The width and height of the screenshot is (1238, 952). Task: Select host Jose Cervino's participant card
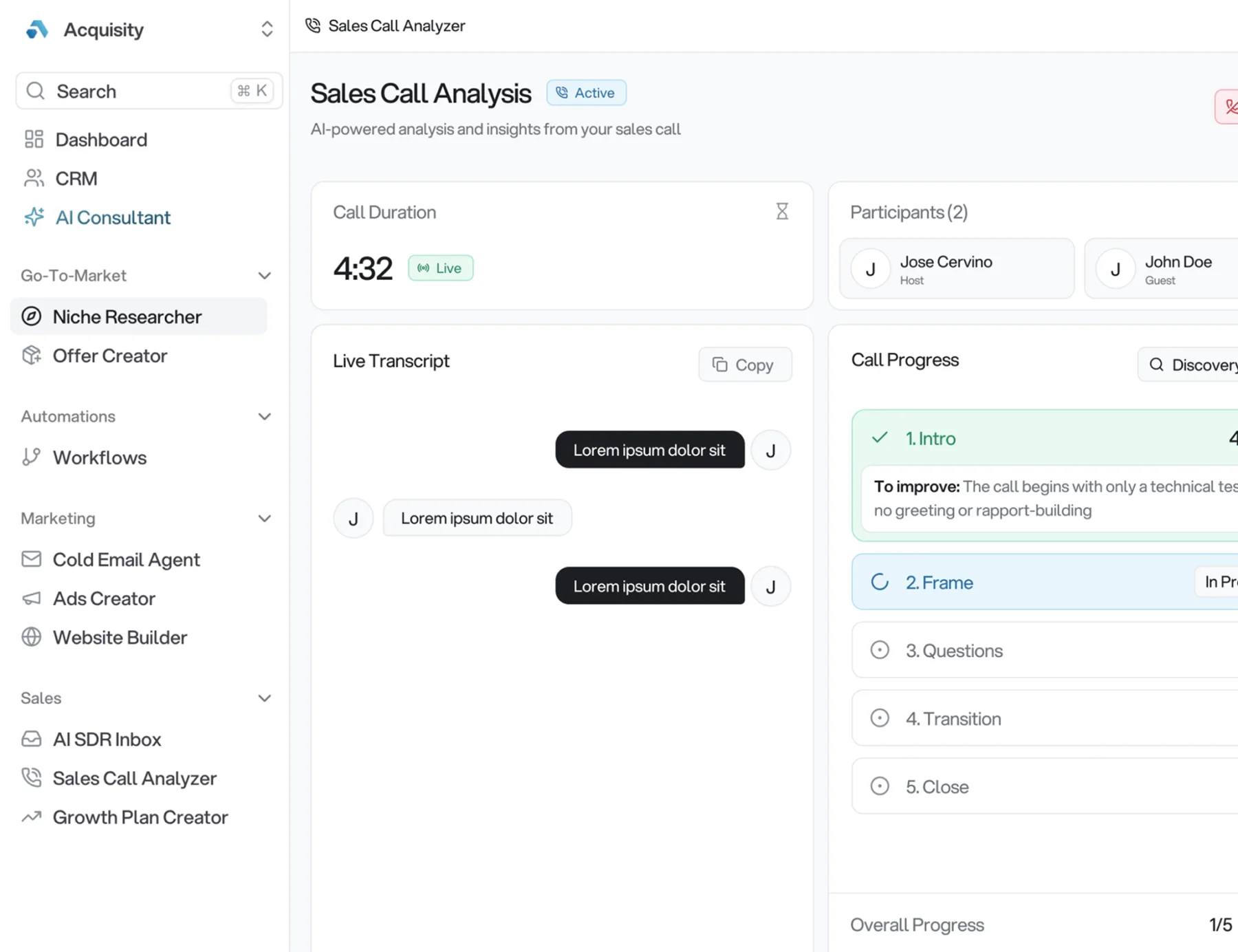pyautogui.click(x=957, y=268)
